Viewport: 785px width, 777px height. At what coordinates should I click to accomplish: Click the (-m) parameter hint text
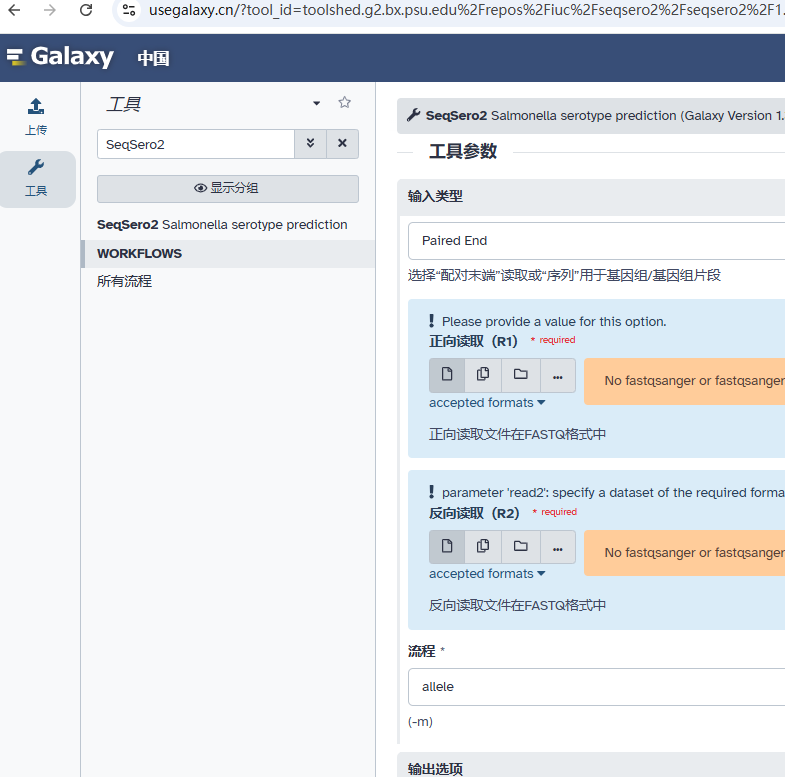421,722
